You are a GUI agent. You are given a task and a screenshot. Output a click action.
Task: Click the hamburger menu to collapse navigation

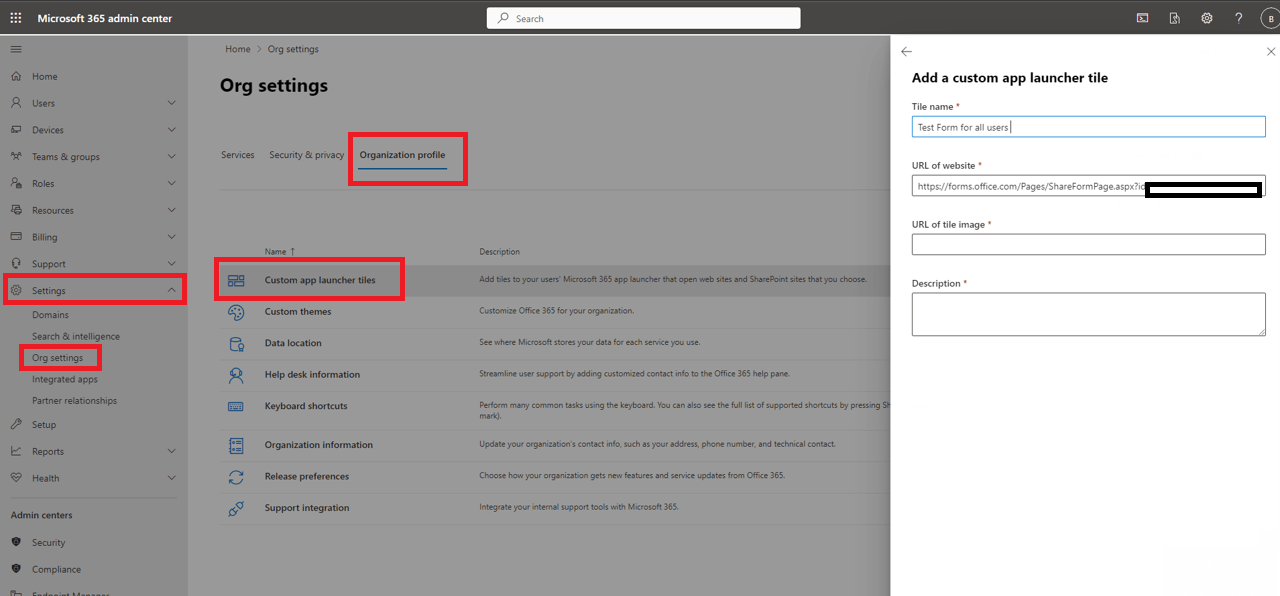point(15,48)
